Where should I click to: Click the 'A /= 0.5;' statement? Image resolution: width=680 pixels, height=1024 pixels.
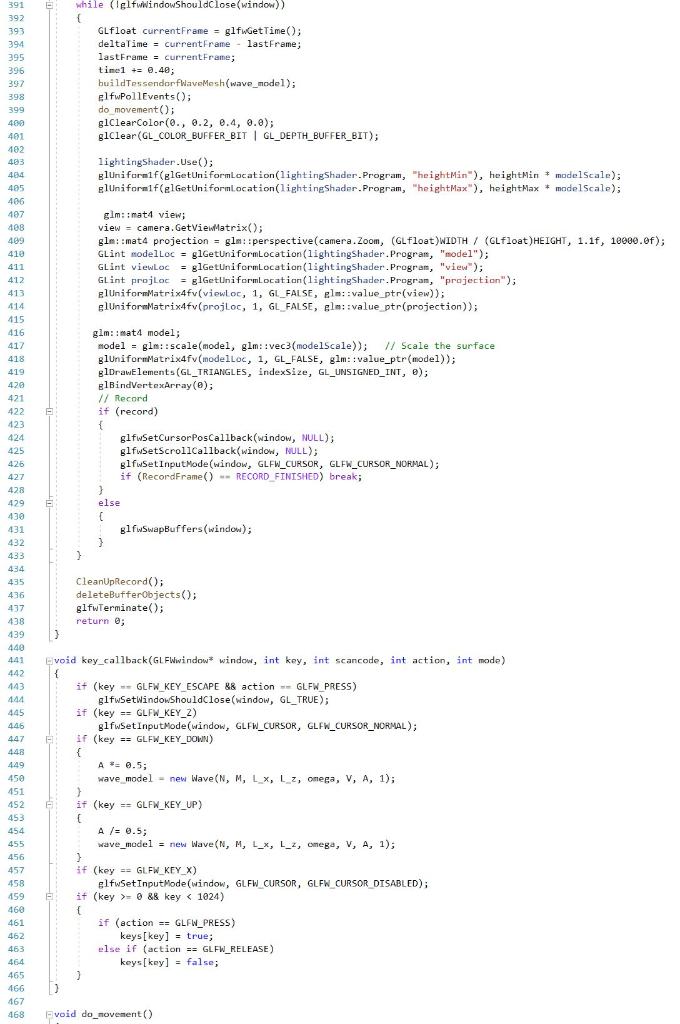click(x=122, y=831)
